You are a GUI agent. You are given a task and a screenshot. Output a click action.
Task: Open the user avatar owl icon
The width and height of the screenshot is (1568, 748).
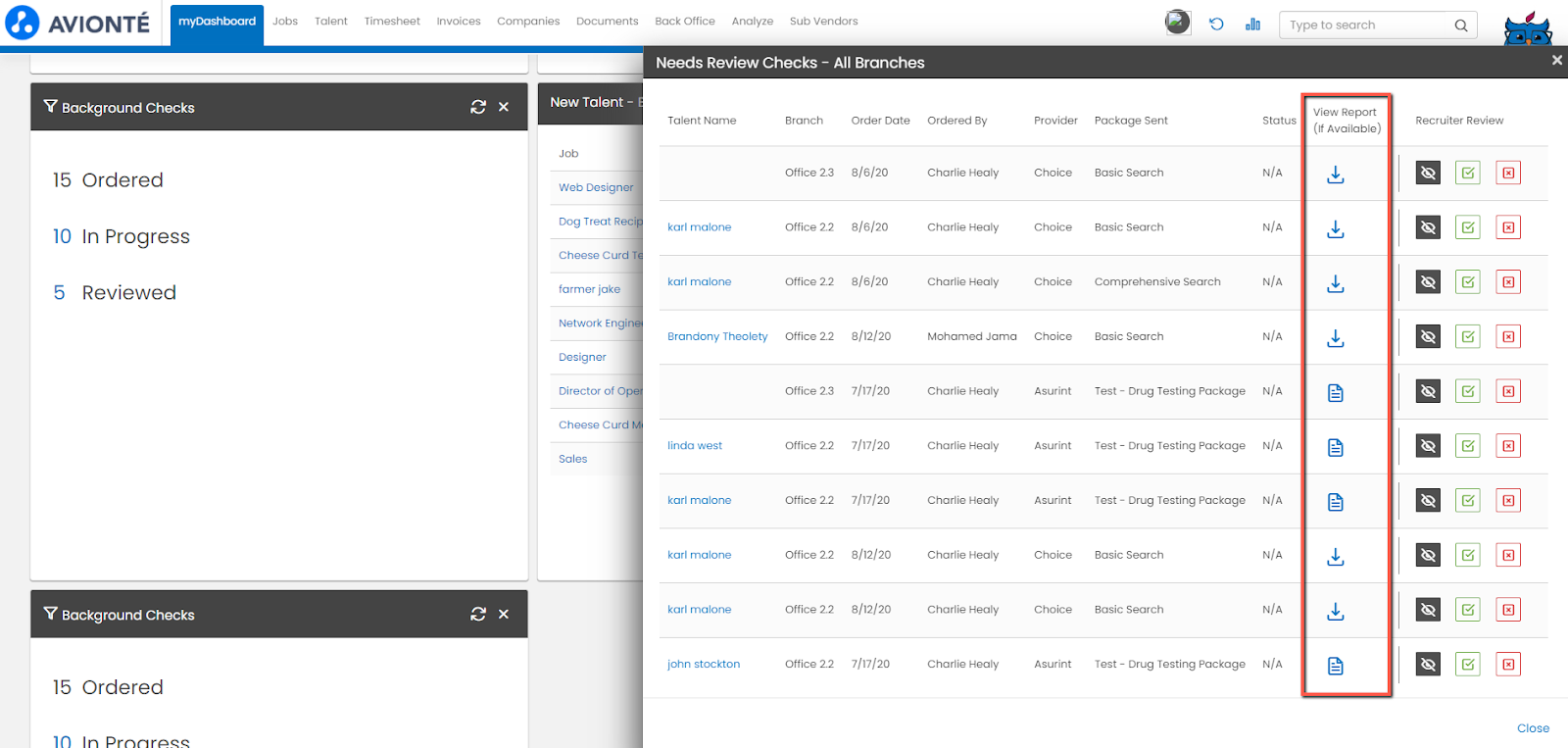1527,29
